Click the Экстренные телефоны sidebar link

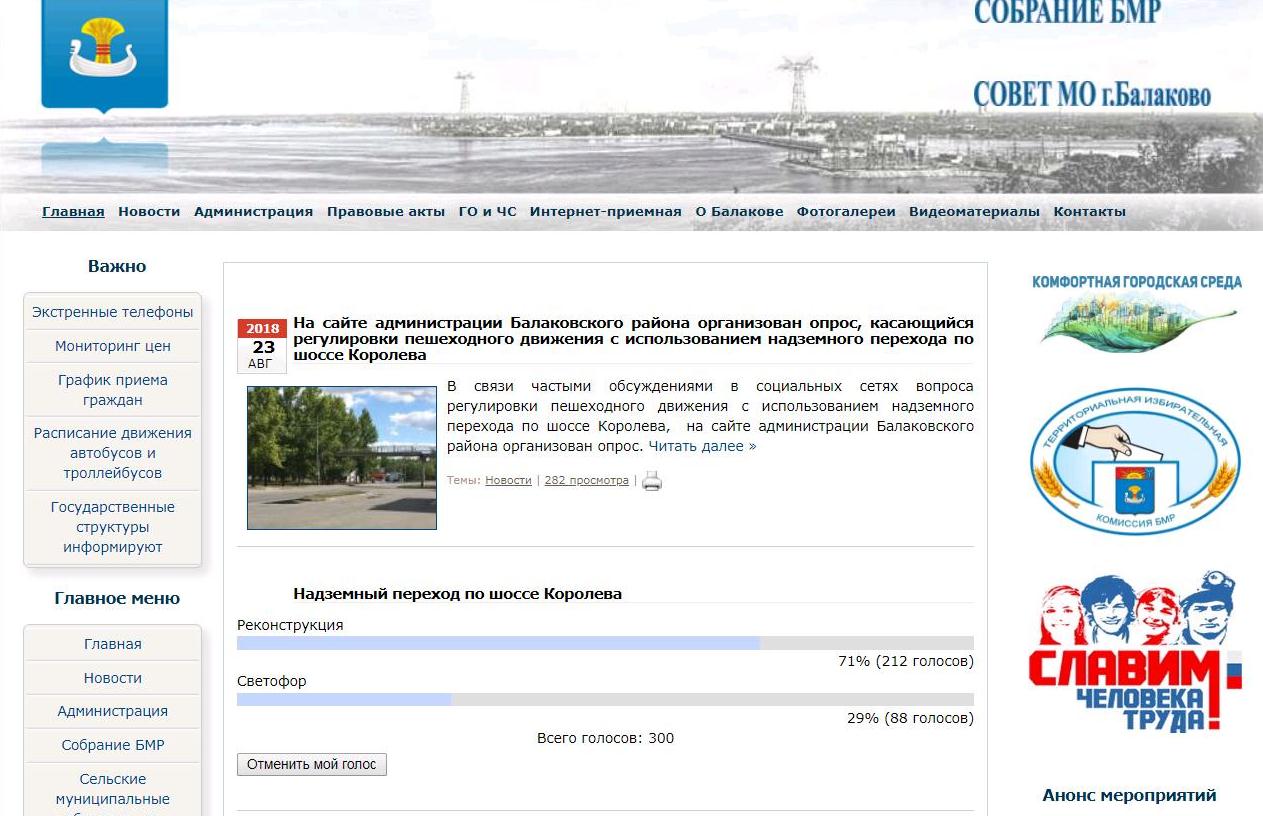(113, 312)
